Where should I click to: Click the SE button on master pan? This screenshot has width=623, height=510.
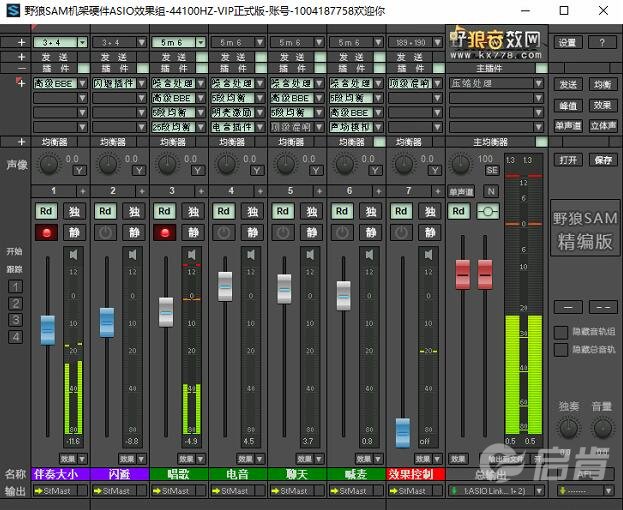[492, 171]
